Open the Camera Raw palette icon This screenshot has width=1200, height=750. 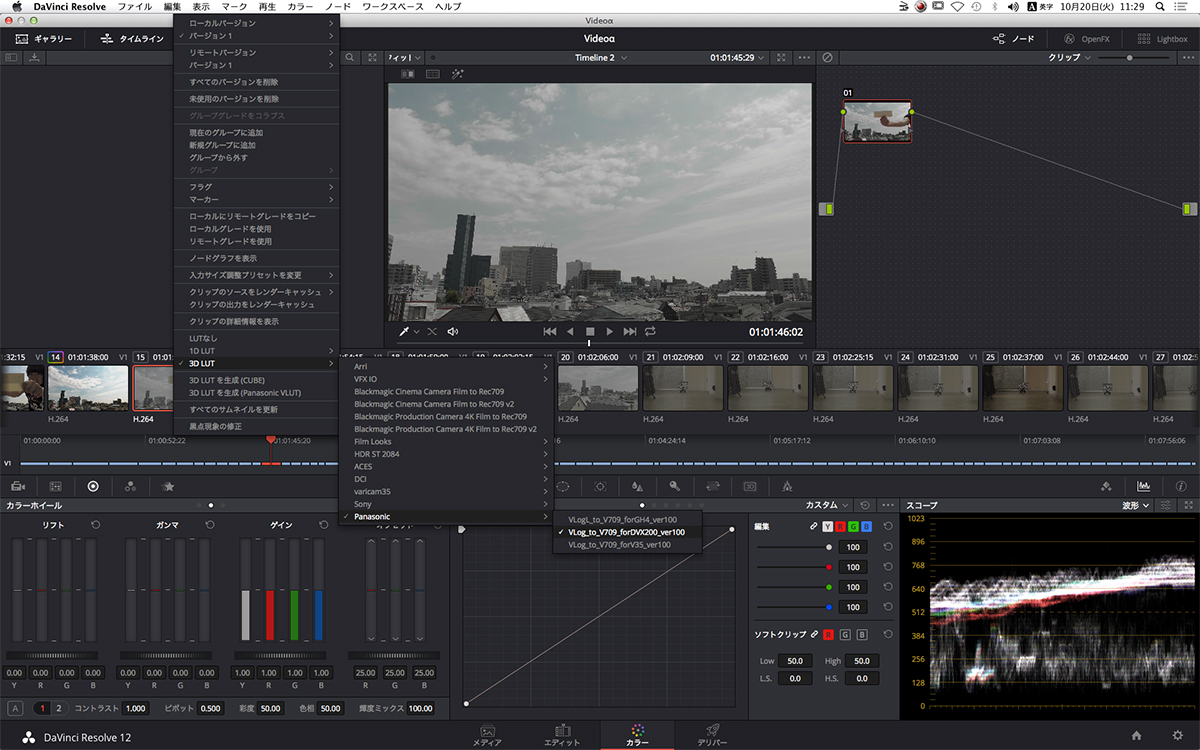pos(17,486)
